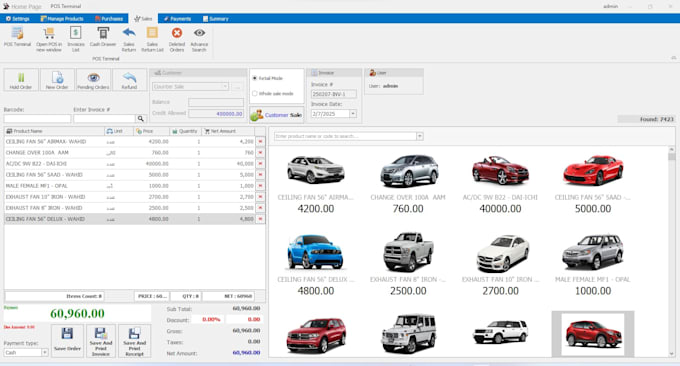This screenshot has height=366, width=680.
Task: Click the Hold Order button
Action: point(21,80)
